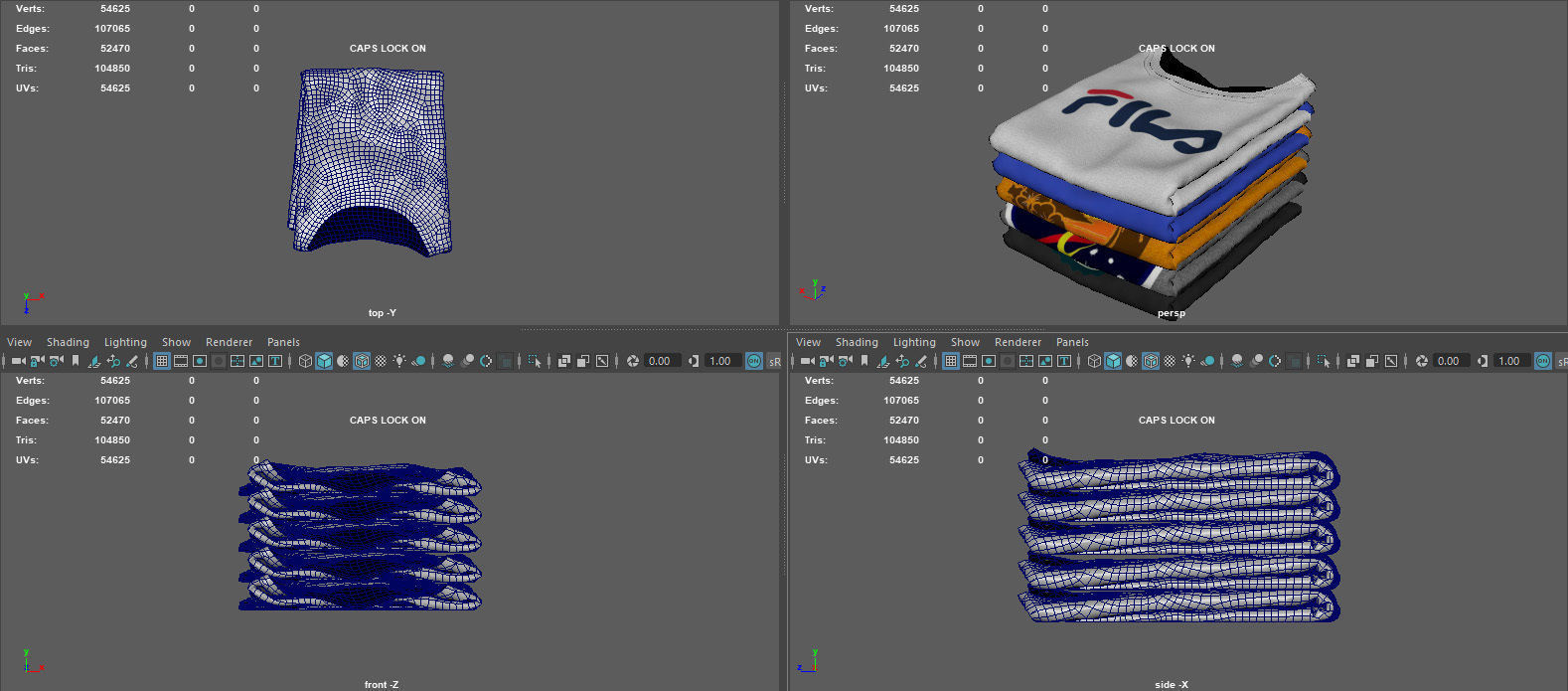Open sRGB view transform dropdown in front -Z panel

click(774, 361)
